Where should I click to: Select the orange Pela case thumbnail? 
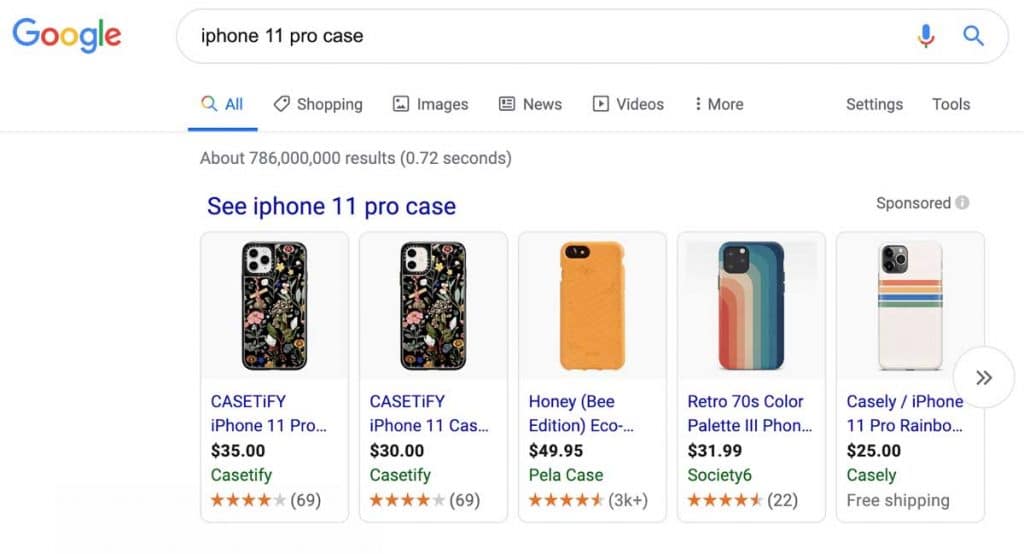tap(592, 305)
